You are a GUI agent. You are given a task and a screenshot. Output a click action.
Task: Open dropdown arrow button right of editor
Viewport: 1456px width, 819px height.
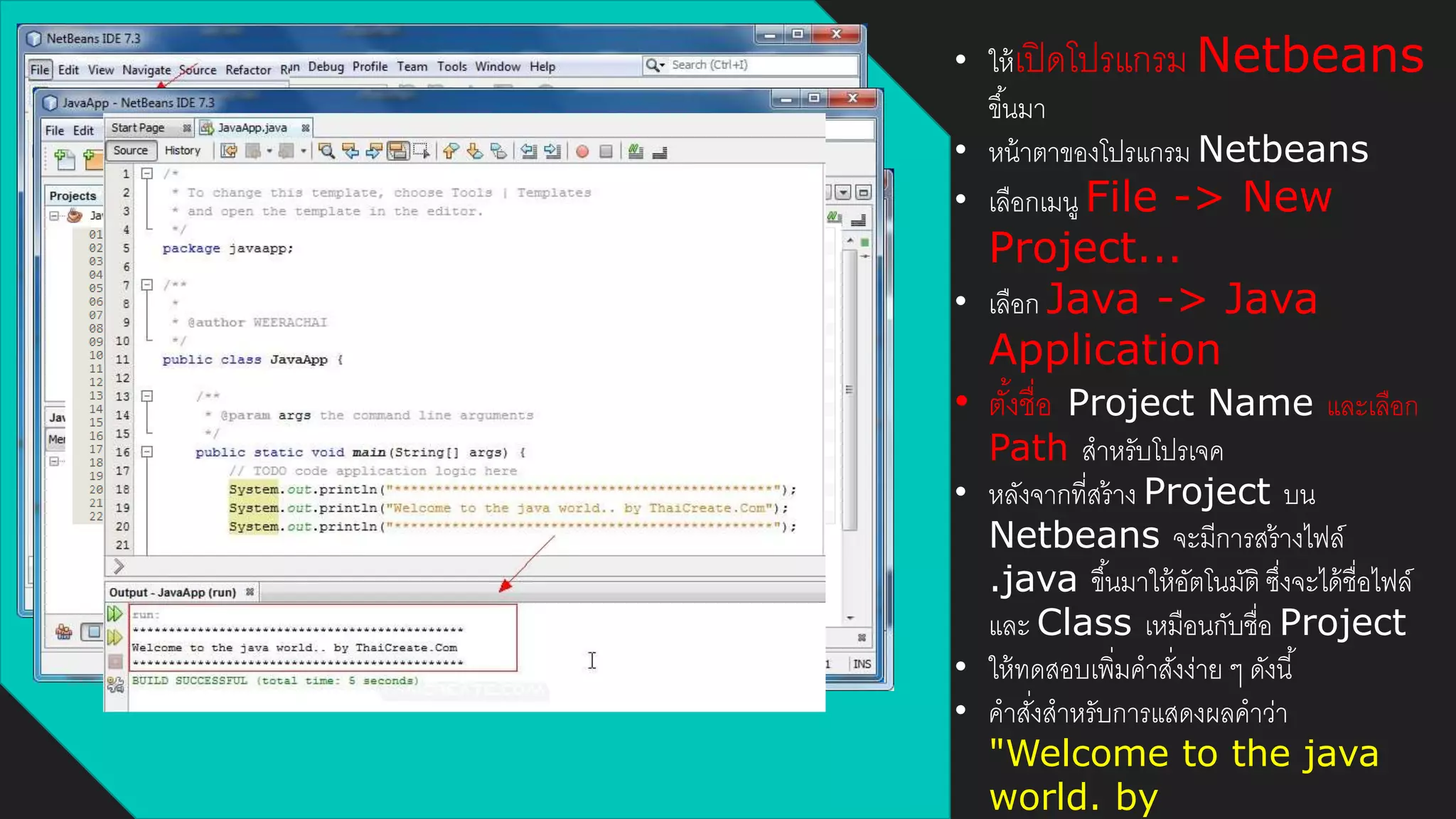(x=843, y=193)
